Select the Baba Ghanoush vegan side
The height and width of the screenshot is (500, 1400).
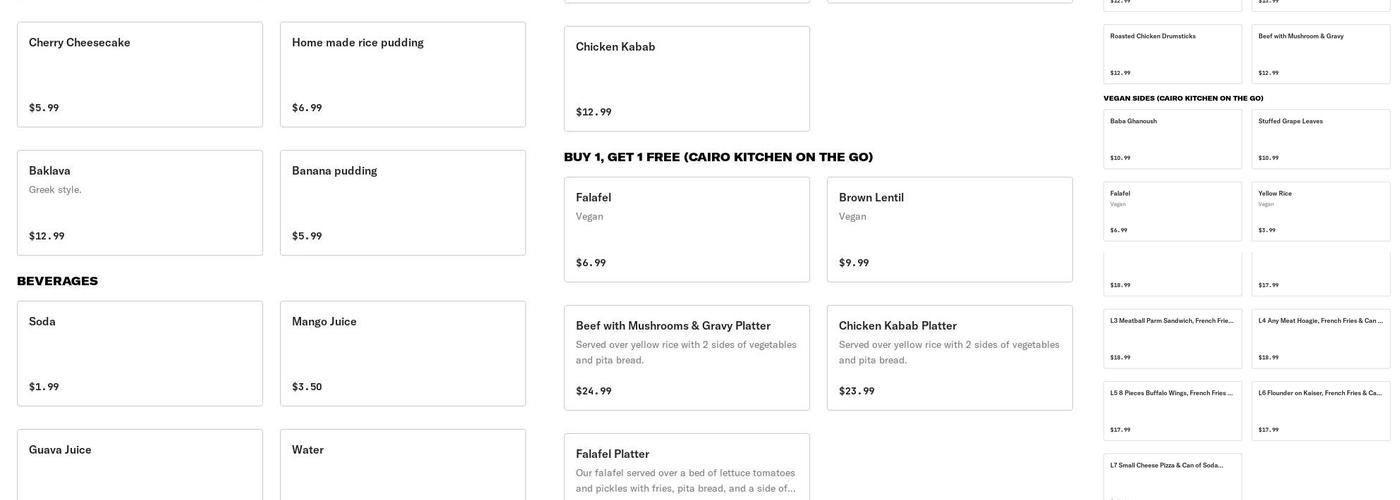pos(1173,139)
